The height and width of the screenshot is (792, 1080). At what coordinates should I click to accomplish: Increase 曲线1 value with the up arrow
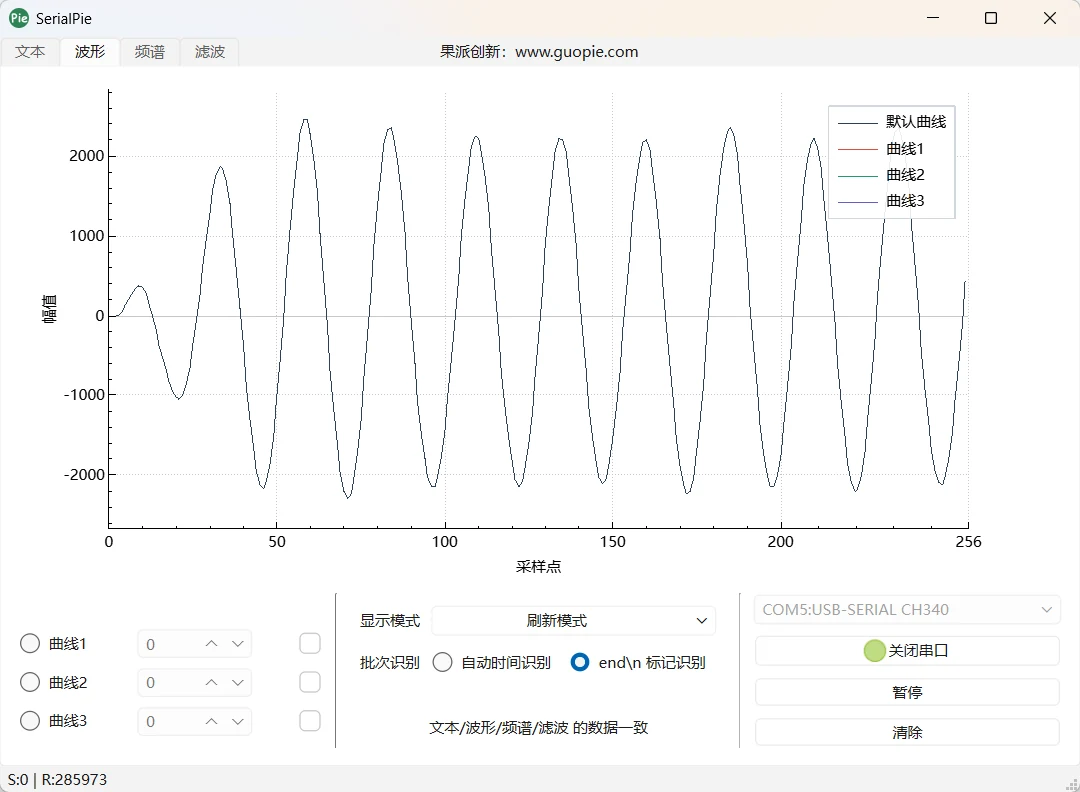[x=211, y=644]
